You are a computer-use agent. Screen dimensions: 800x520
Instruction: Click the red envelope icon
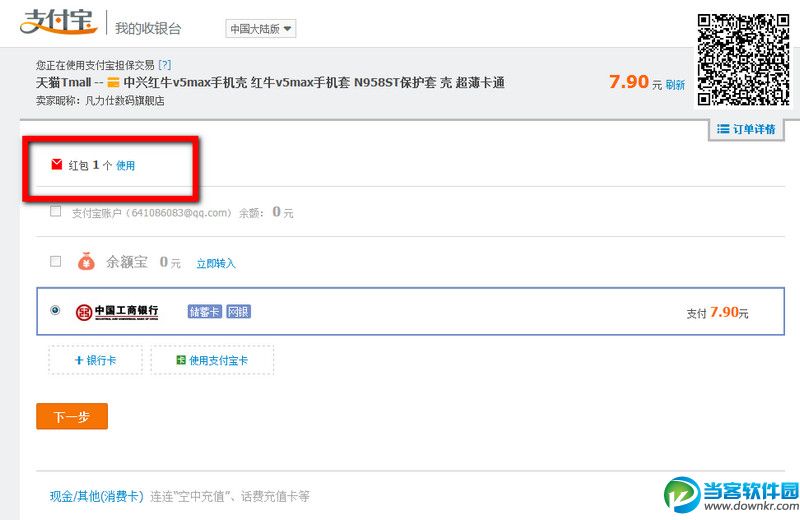click(57, 164)
